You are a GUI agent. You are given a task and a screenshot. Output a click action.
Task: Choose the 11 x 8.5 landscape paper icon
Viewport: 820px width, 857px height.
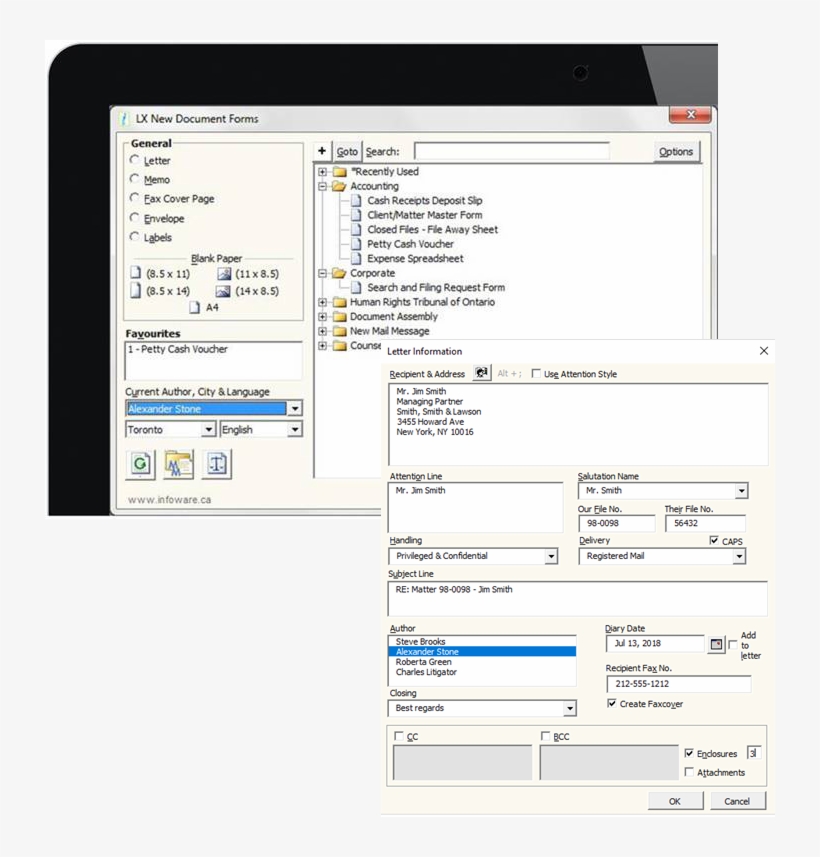224,273
